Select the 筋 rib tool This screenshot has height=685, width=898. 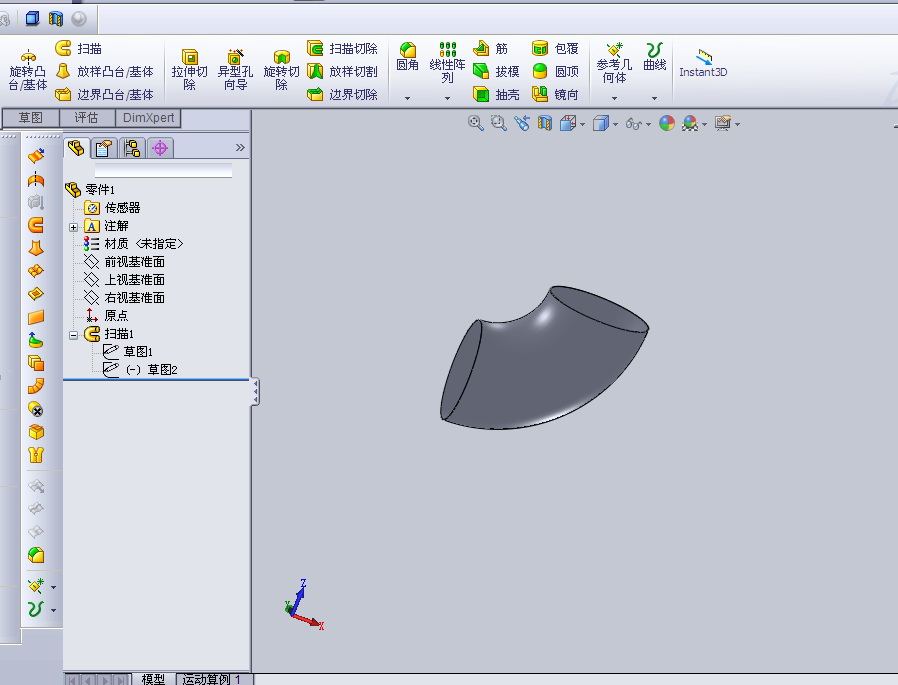(x=491, y=49)
